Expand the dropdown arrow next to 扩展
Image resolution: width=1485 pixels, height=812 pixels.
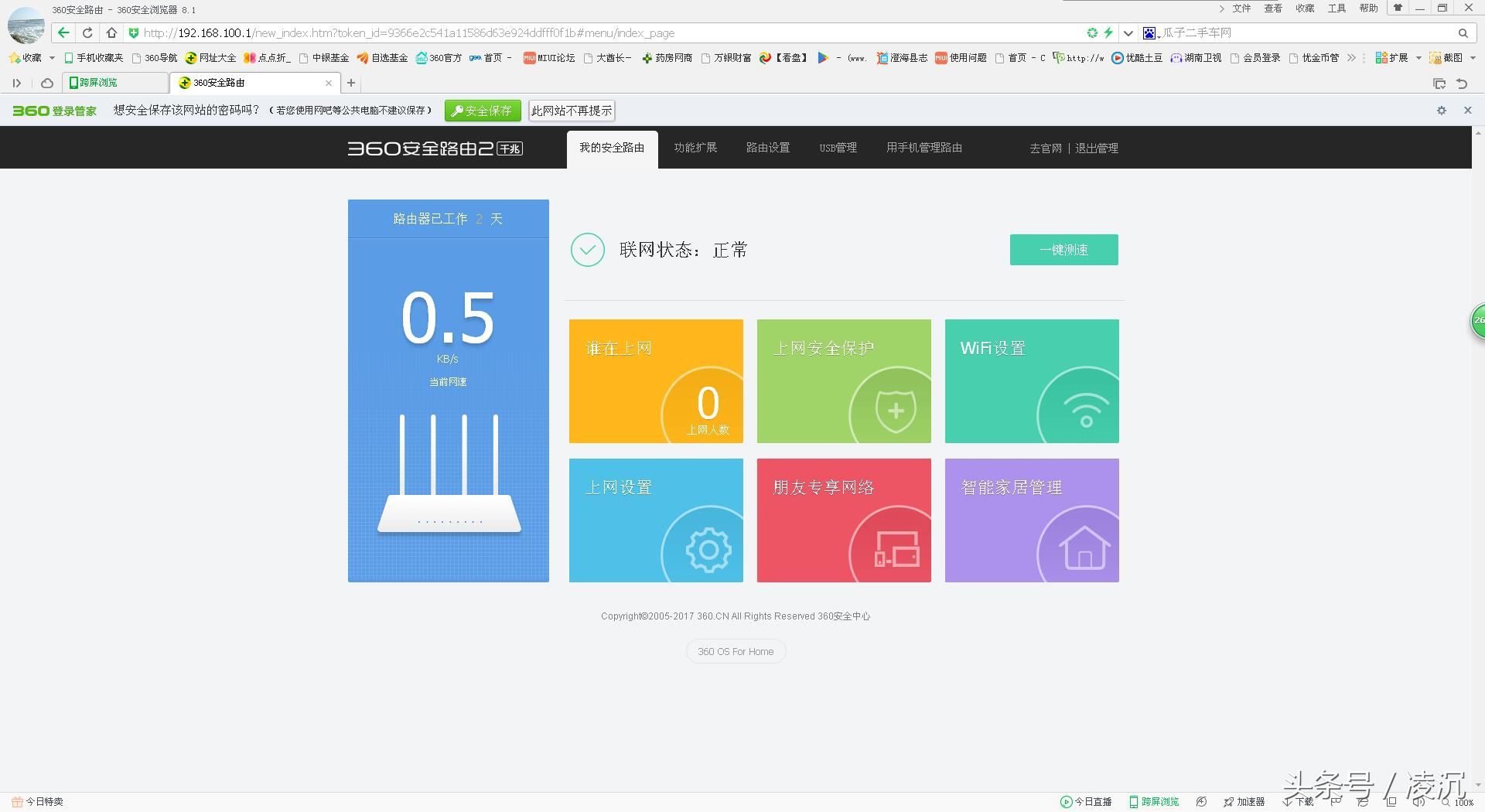click(x=1418, y=57)
